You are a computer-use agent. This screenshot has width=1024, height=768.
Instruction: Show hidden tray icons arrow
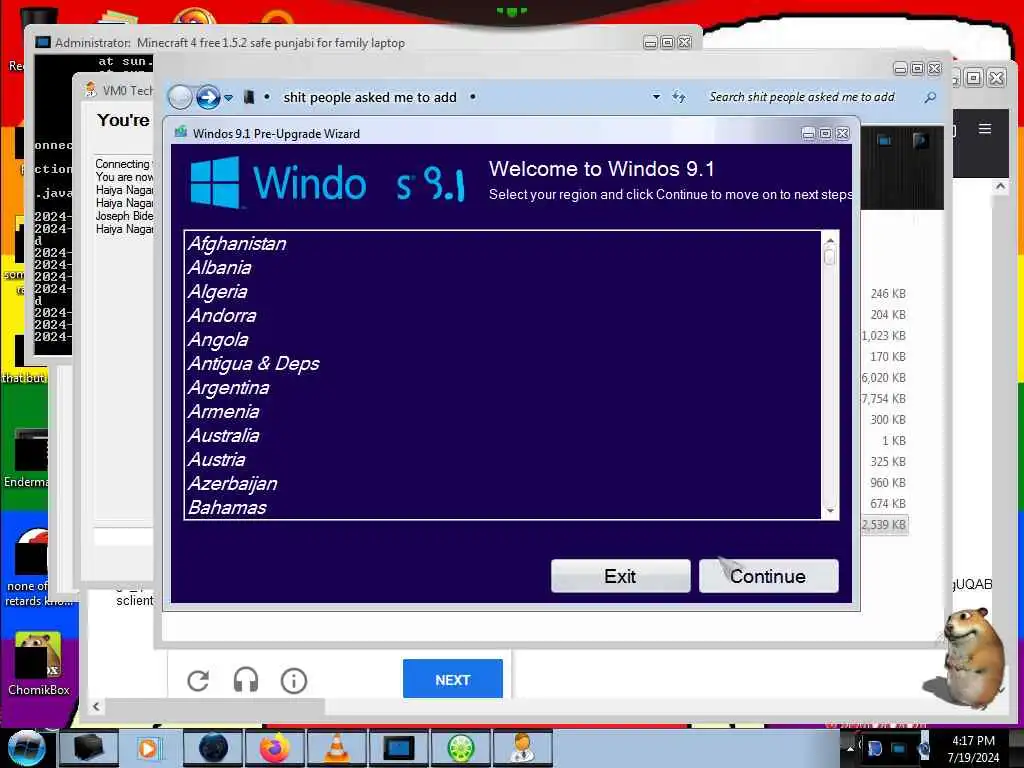(x=850, y=747)
